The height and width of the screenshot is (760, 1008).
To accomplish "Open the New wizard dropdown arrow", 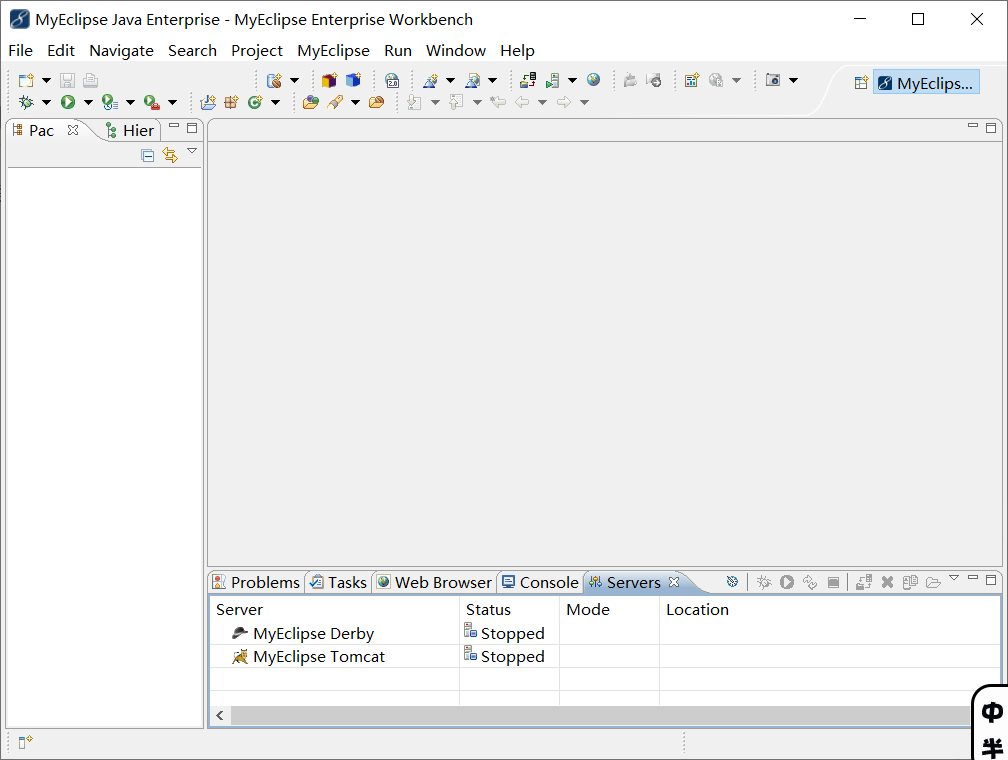I will [x=46, y=80].
